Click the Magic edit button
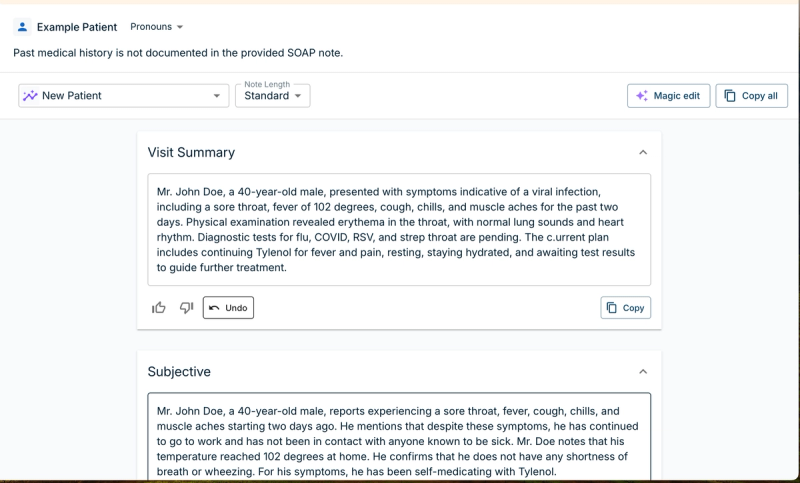This screenshot has height=483, width=800. (668, 95)
